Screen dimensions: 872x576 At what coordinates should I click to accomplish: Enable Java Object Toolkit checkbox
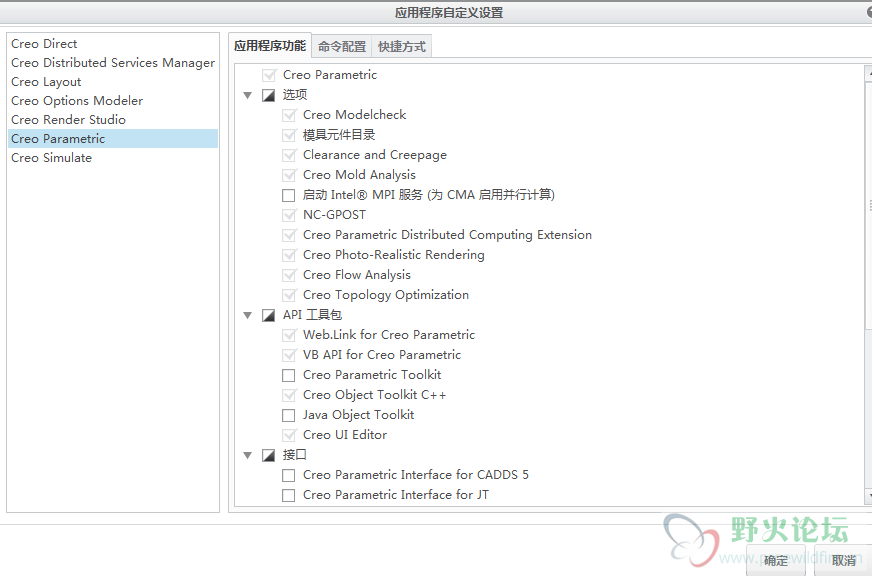click(x=289, y=415)
